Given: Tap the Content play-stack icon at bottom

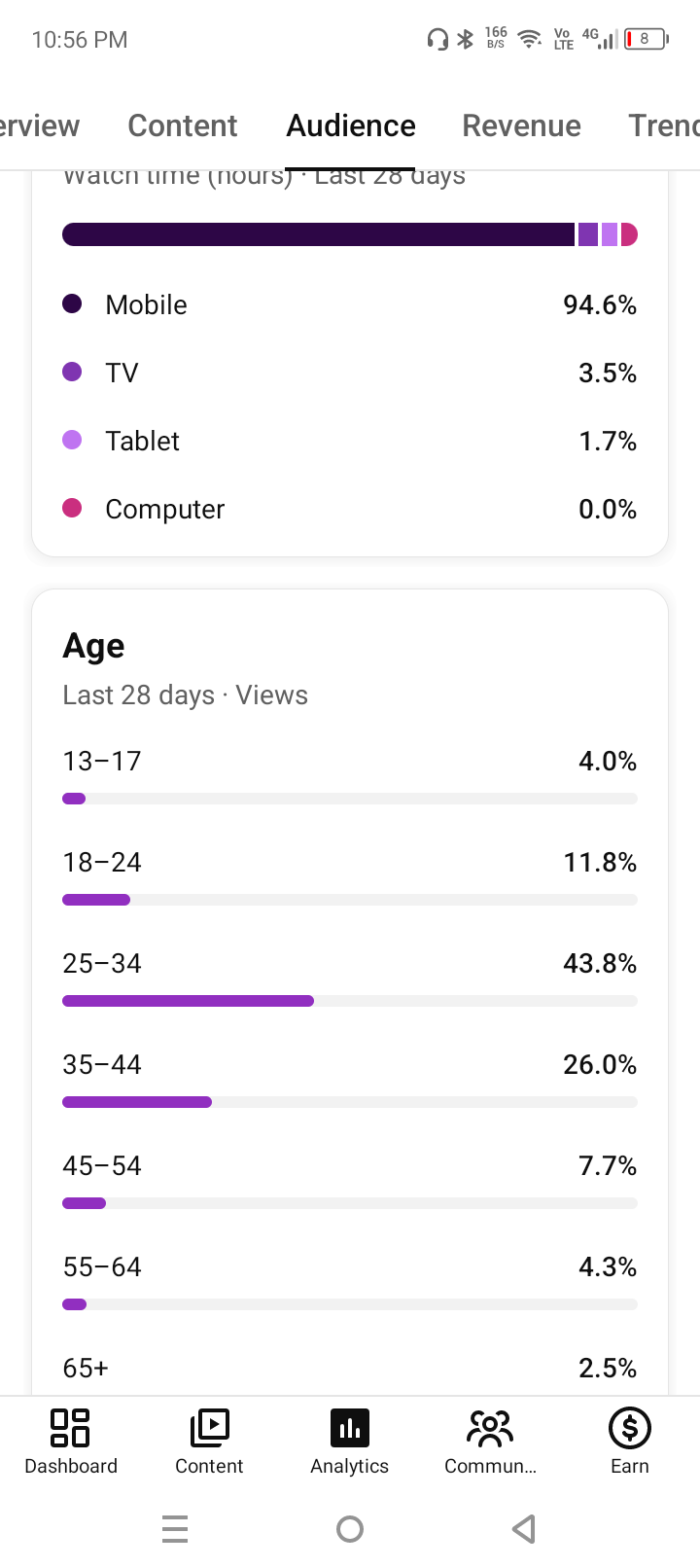Looking at the screenshot, I should 209,1428.
